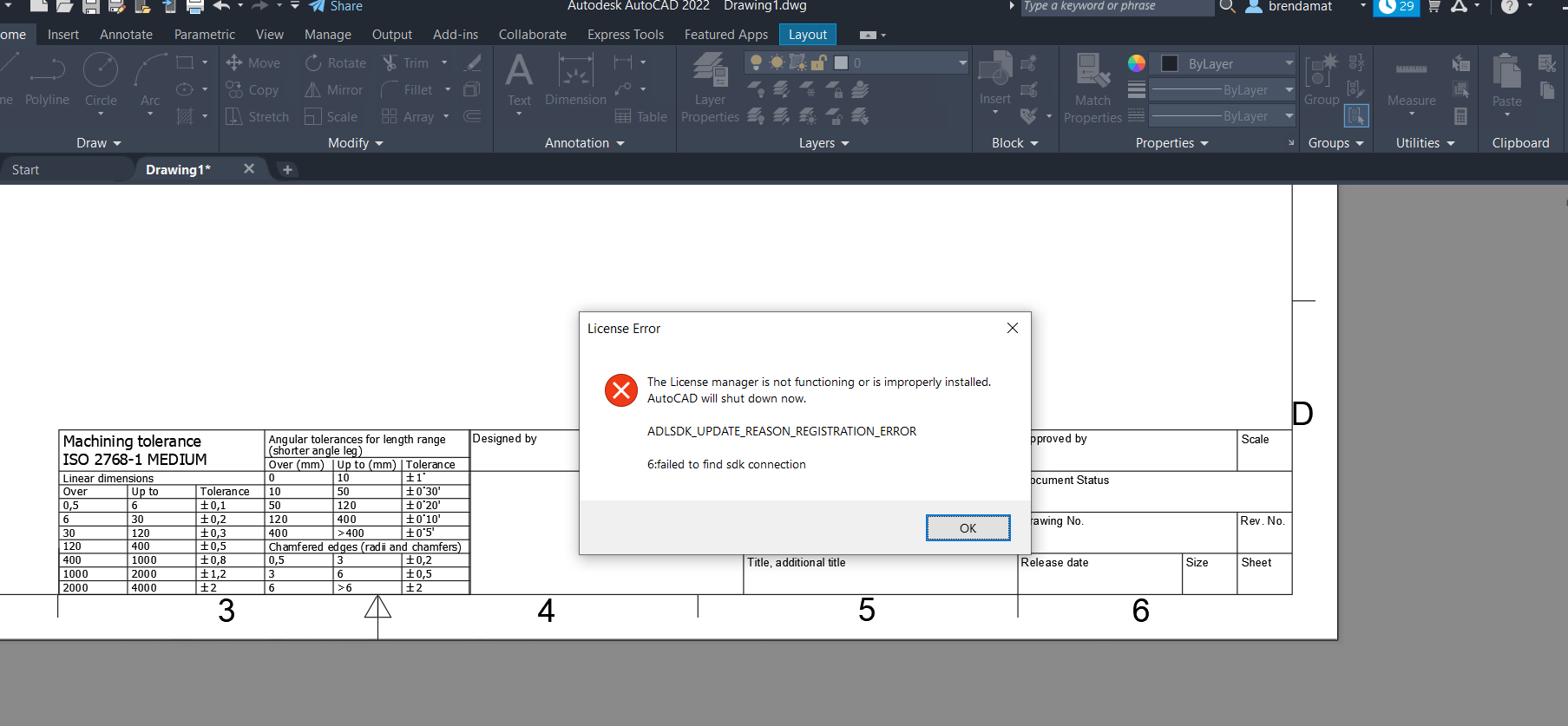Expand the Annotation panel
This screenshot has width=1568, height=726.
click(585, 143)
